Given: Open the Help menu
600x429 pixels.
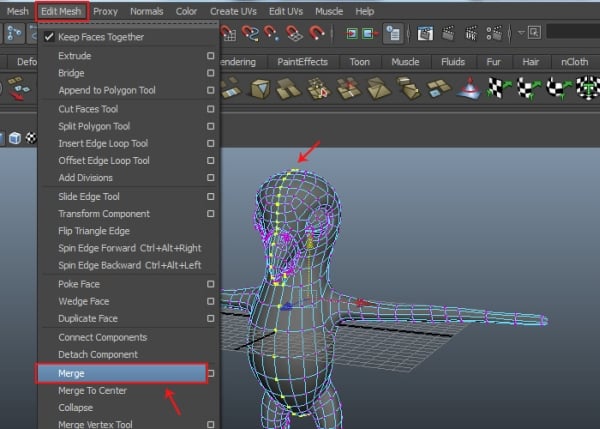Looking at the screenshot, I should [x=364, y=11].
